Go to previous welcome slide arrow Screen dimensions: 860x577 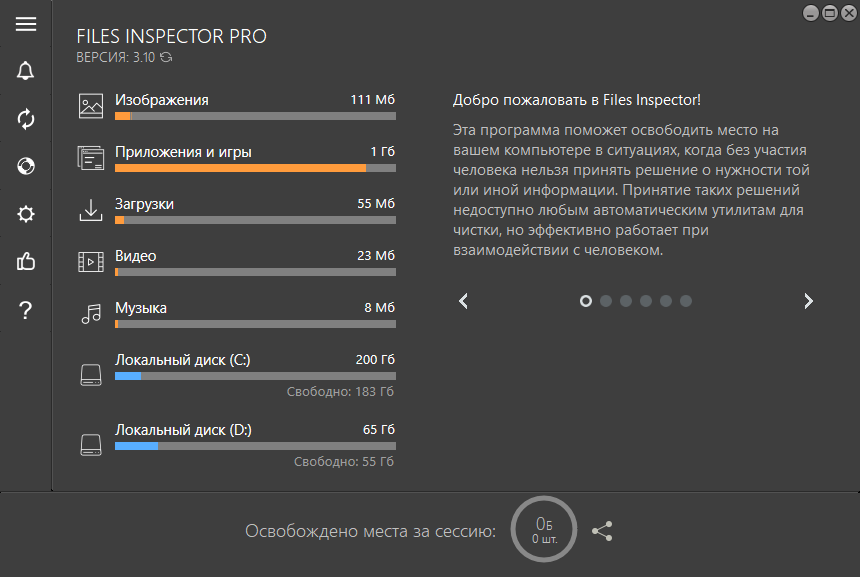pyautogui.click(x=463, y=301)
